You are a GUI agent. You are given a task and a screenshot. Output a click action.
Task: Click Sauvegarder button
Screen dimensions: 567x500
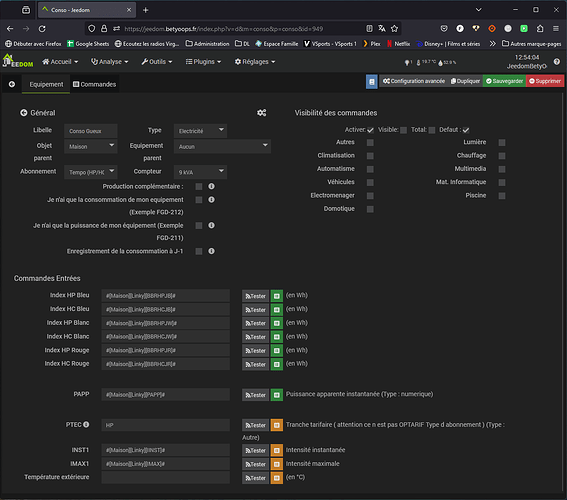coord(504,81)
